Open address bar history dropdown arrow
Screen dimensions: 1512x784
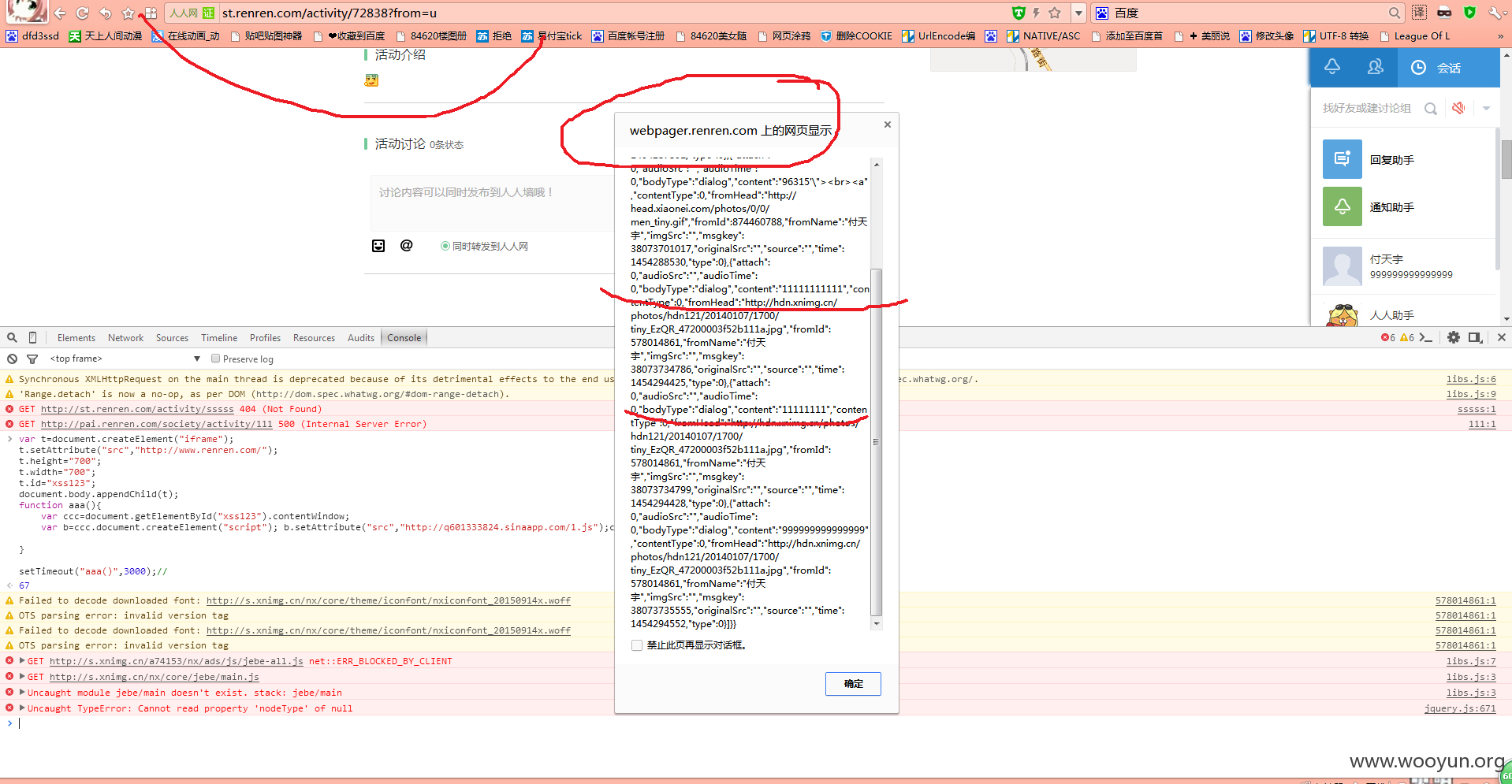(1078, 13)
